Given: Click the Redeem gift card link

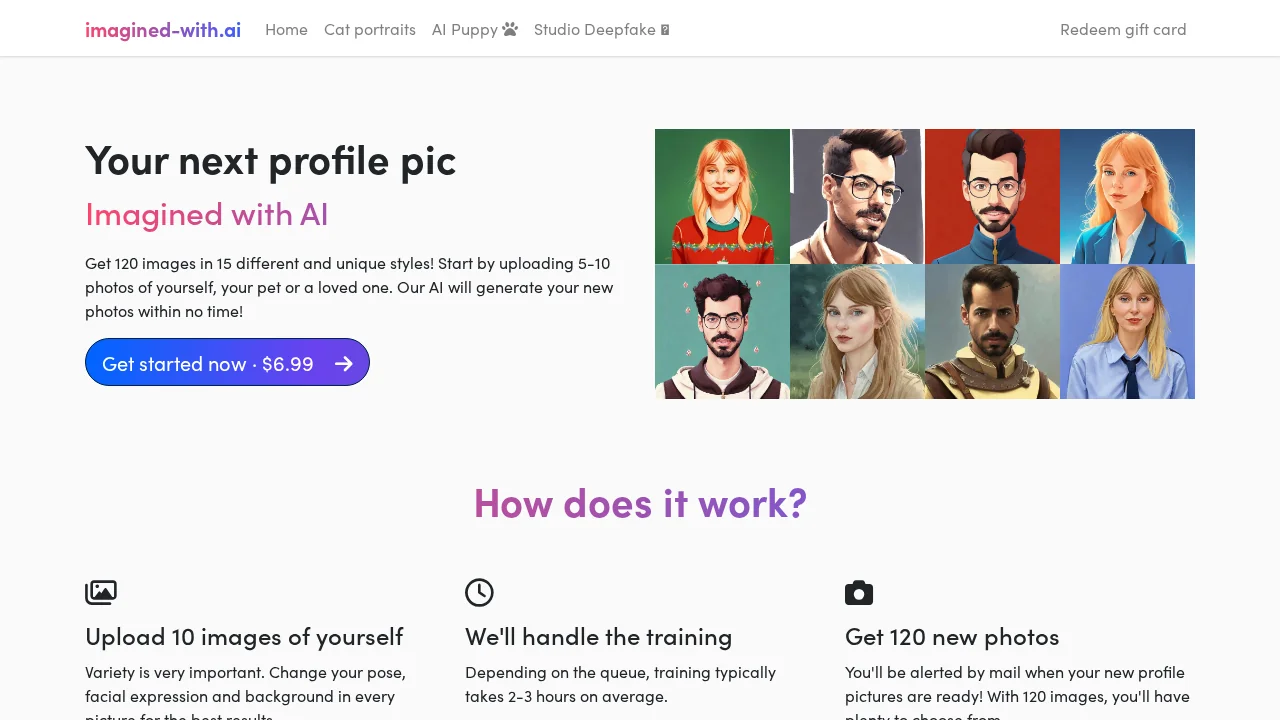Looking at the screenshot, I should click(x=1123, y=29).
